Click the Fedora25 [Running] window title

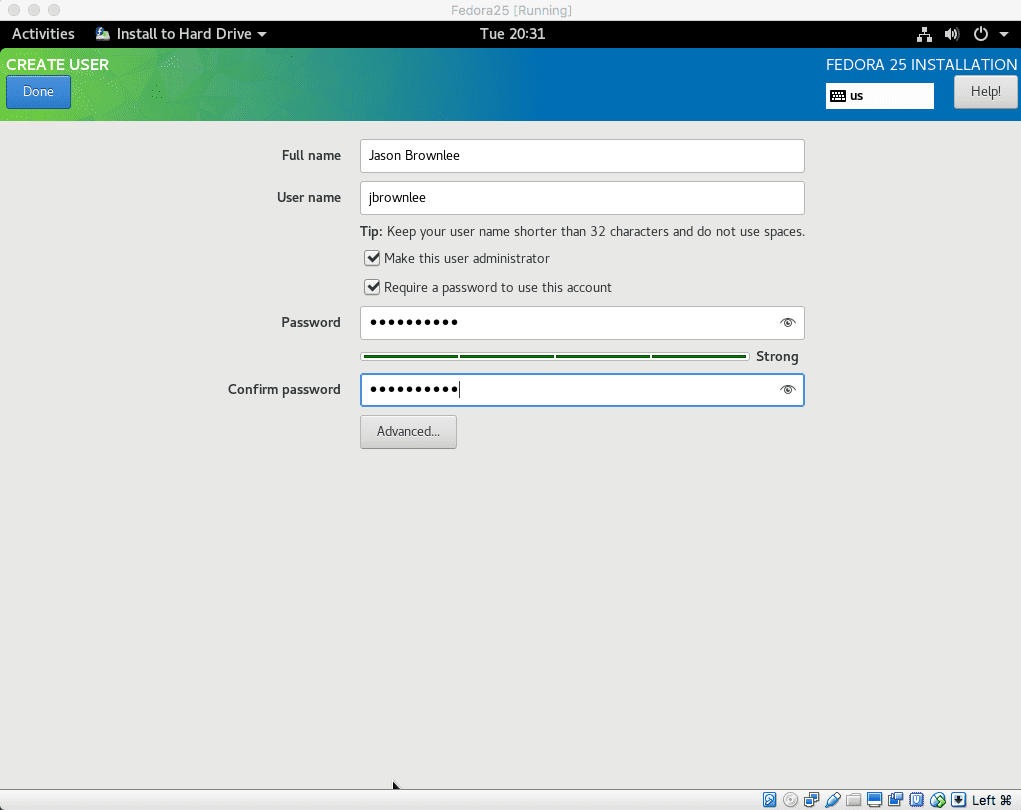coord(511,10)
